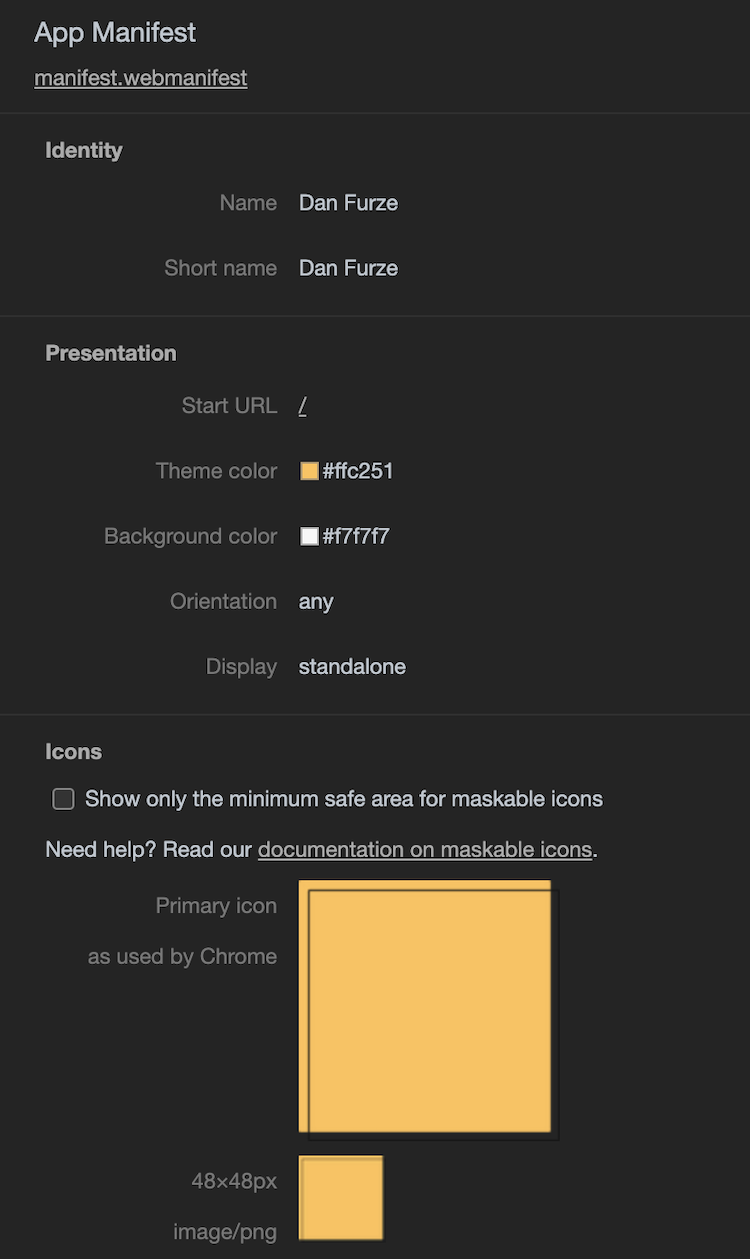Screen dimensions: 750x1259
Task: Open documentation on maskable icons link
Action: click(425, 850)
